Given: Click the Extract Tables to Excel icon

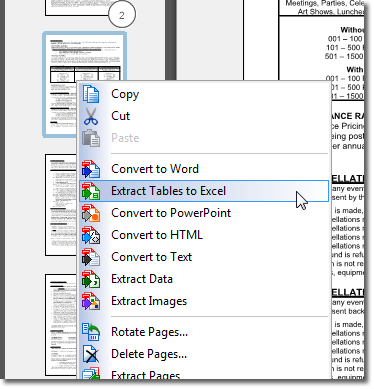Looking at the screenshot, I should pos(91,191).
